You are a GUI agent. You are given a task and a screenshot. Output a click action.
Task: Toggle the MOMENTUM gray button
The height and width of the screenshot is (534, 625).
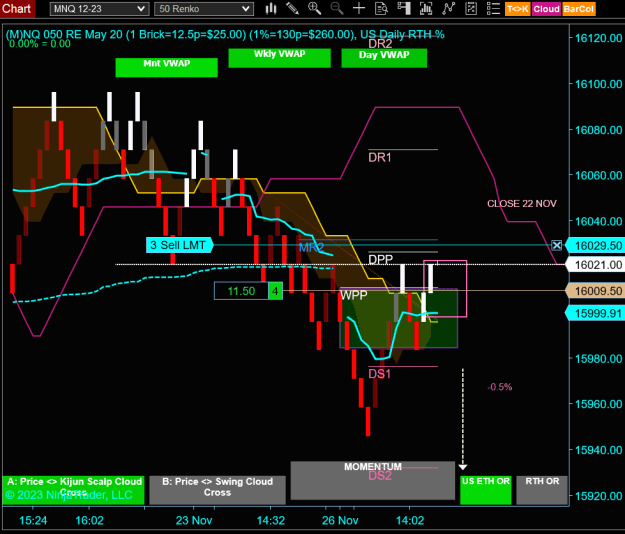click(373, 480)
